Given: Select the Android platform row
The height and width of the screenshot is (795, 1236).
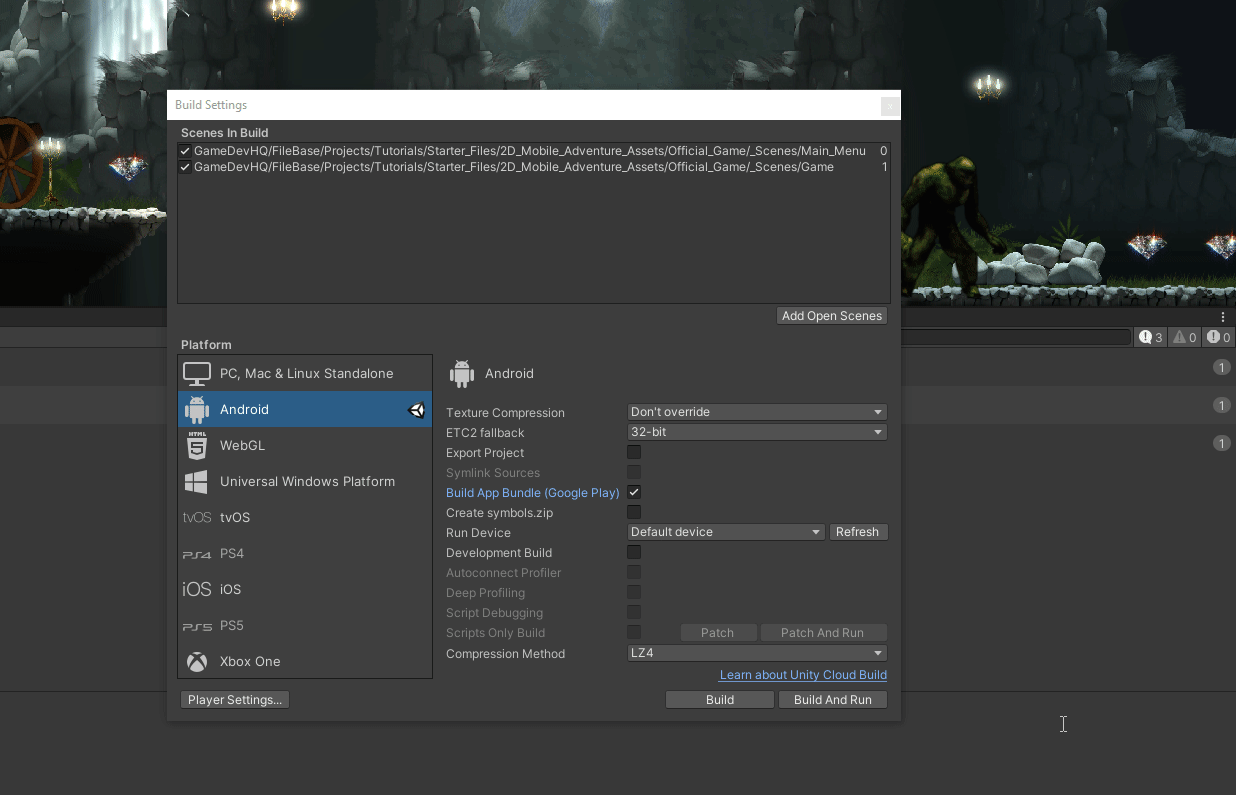Looking at the screenshot, I should pyautogui.click(x=305, y=409).
